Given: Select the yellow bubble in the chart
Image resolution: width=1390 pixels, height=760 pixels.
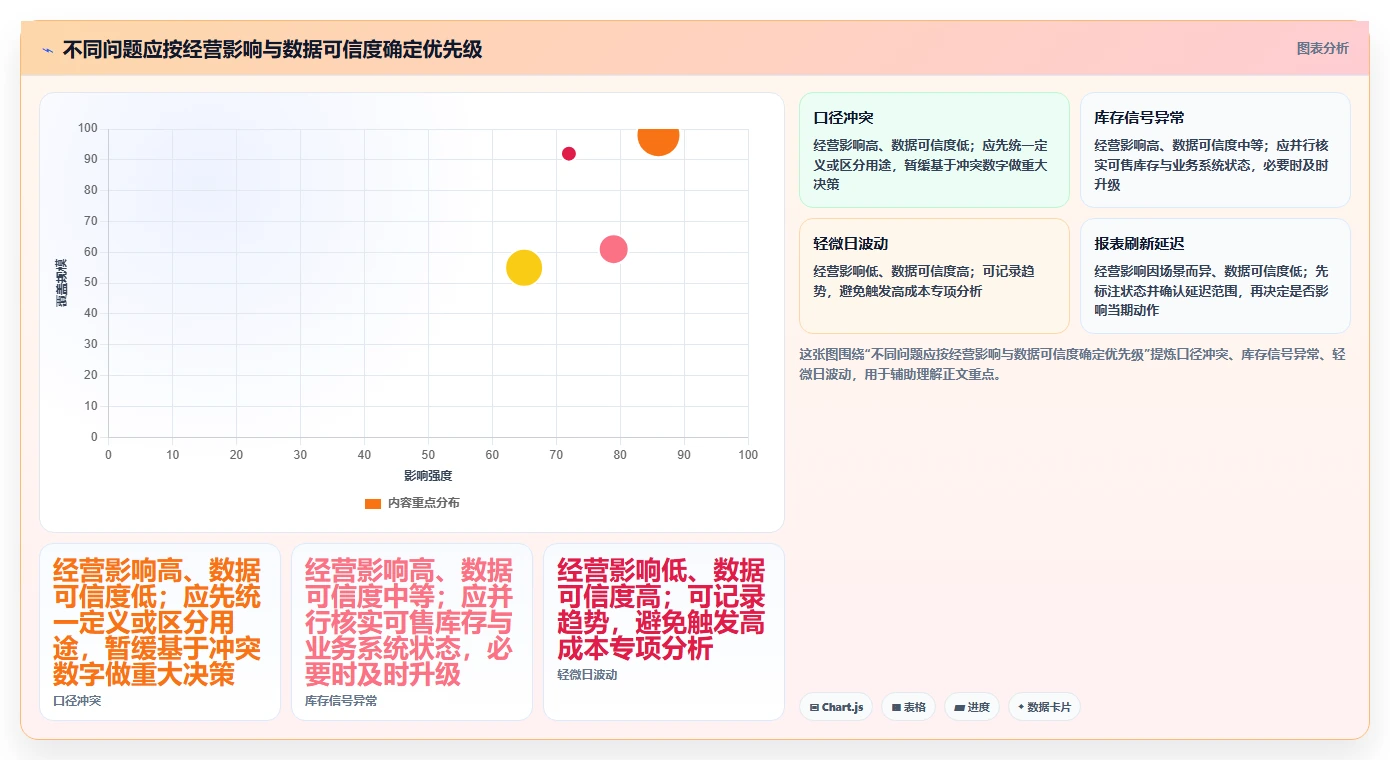Looking at the screenshot, I should (x=524, y=267).
